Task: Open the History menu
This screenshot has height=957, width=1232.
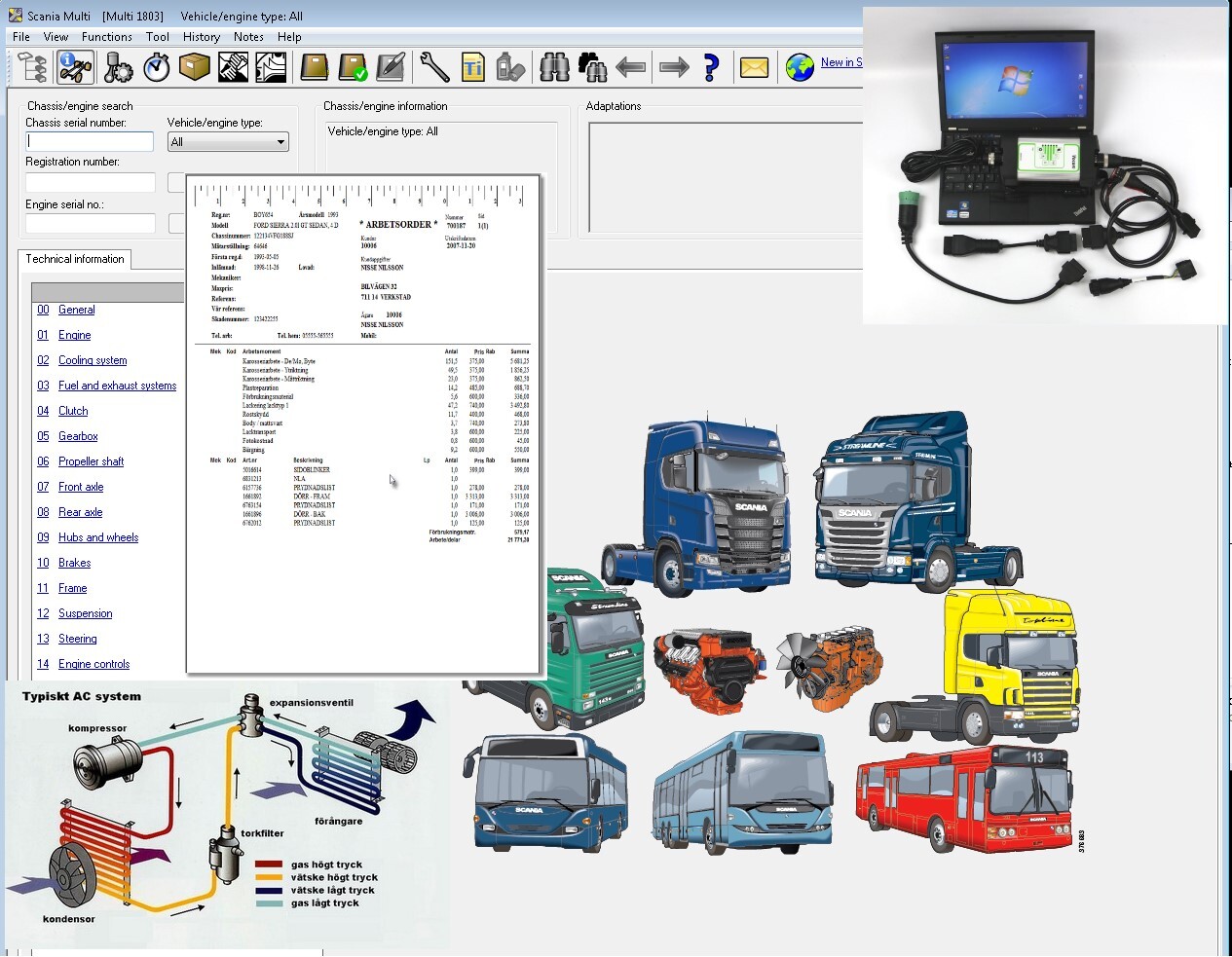Action: tap(202, 37)
